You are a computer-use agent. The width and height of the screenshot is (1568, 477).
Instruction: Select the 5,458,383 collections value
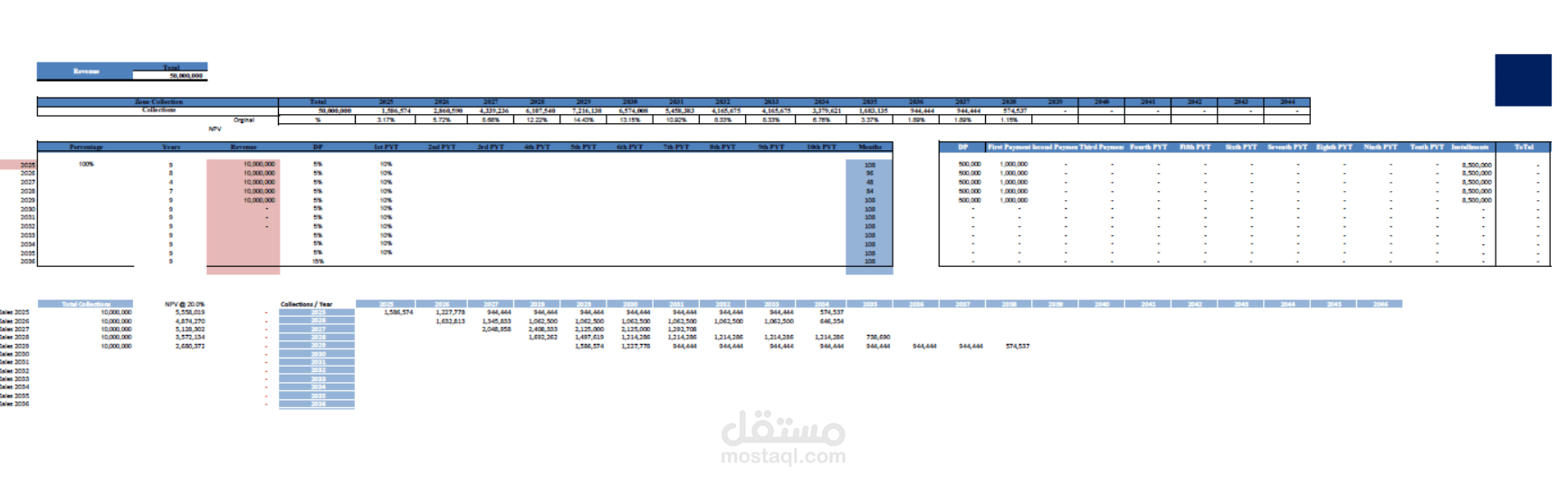click(x=679, y=110)
